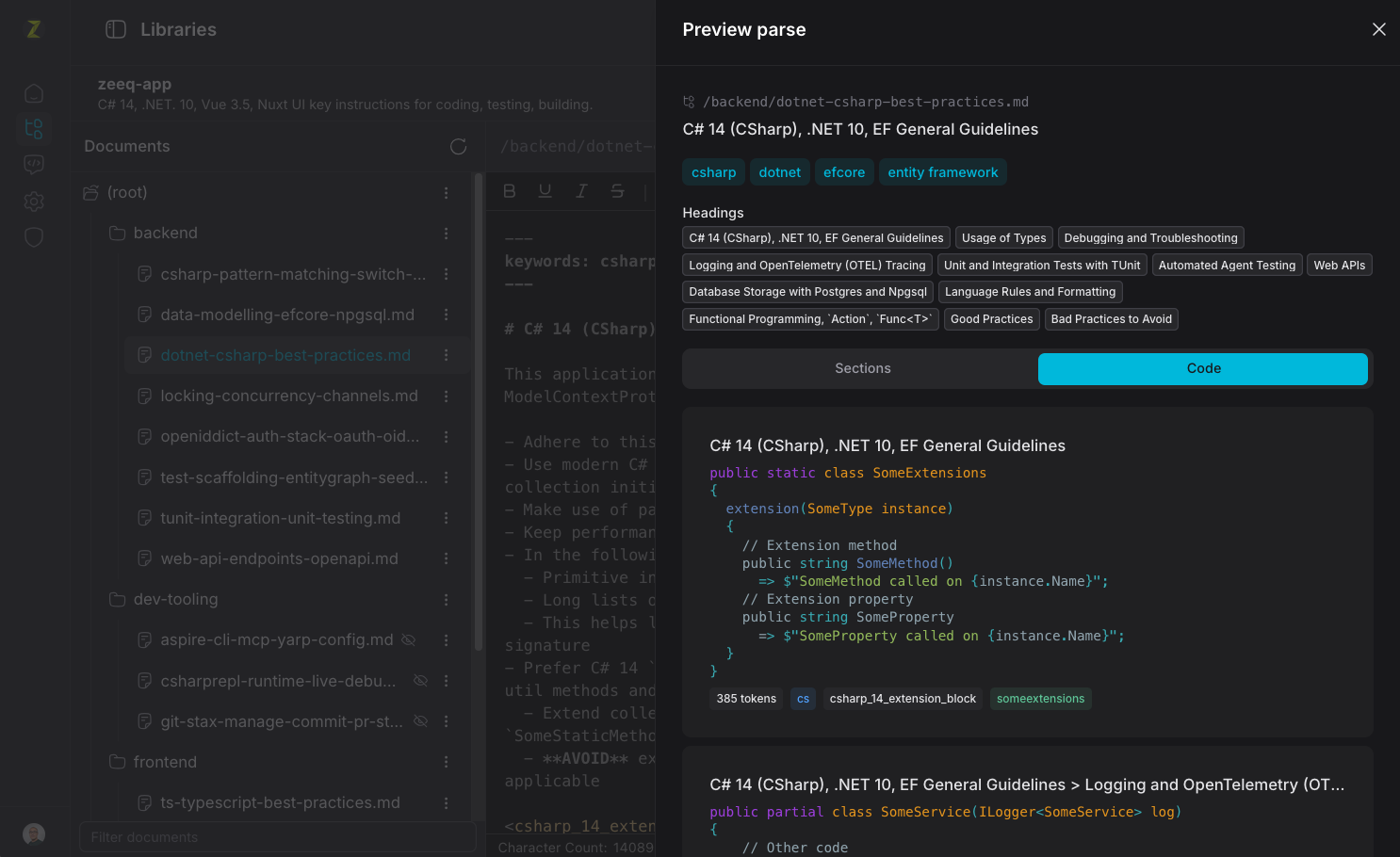The height and width of the screenshot is (857, 1400).
Task: Open options menu for the frontend folder
Action: coord(447,762)
